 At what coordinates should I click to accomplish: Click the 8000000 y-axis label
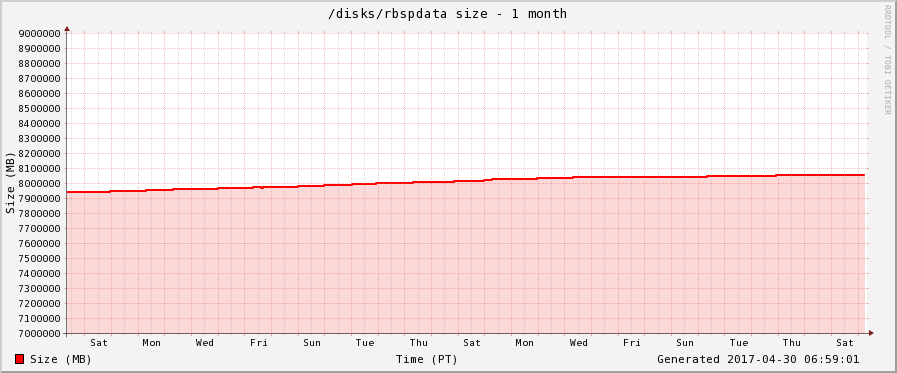40,184
